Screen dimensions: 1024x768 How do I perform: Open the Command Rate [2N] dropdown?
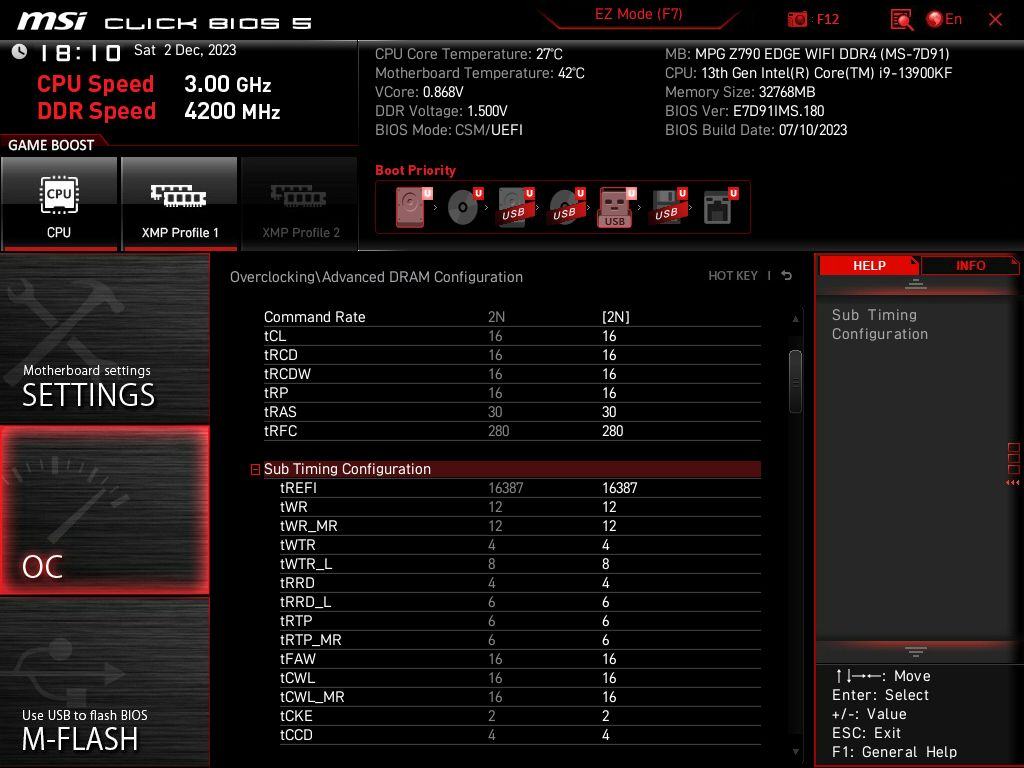pos(616,317)
